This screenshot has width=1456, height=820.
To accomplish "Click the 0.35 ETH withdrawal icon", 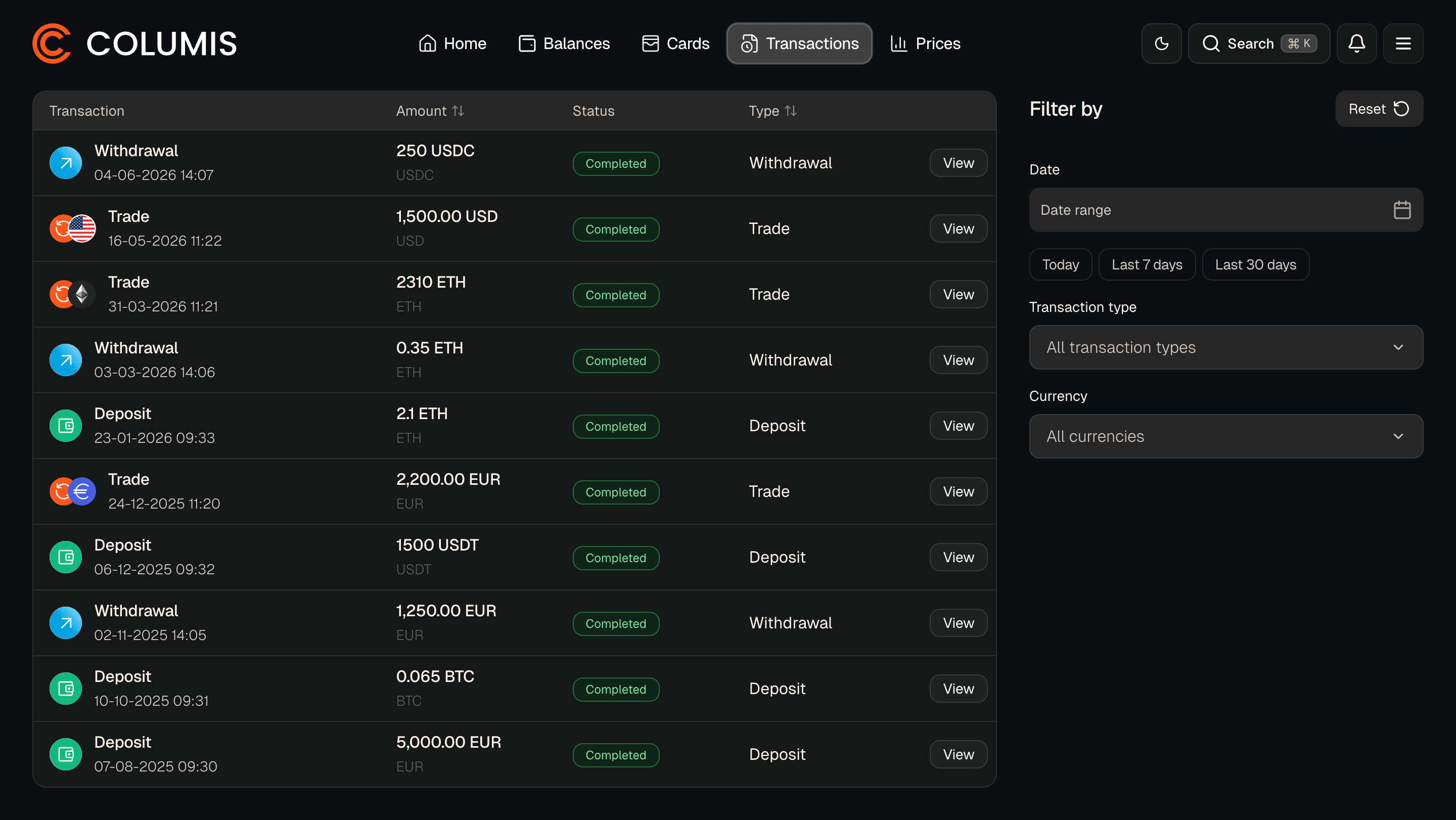I will (66, 360).
